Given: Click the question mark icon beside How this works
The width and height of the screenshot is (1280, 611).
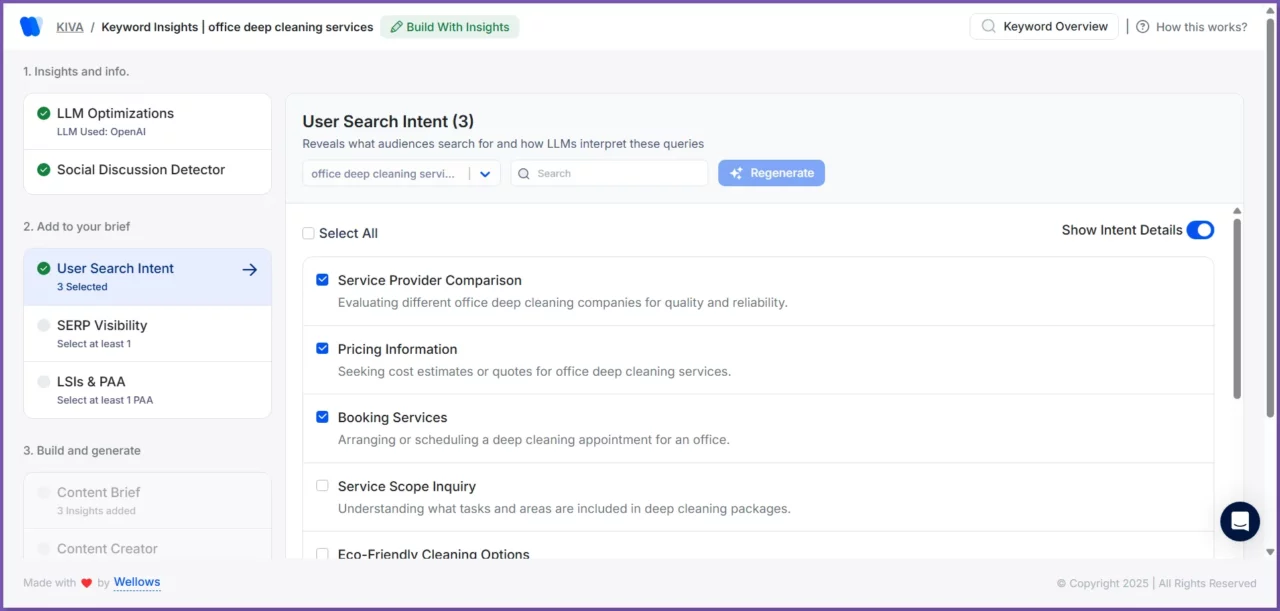Looking at the screenshot, I should 1143,26.
